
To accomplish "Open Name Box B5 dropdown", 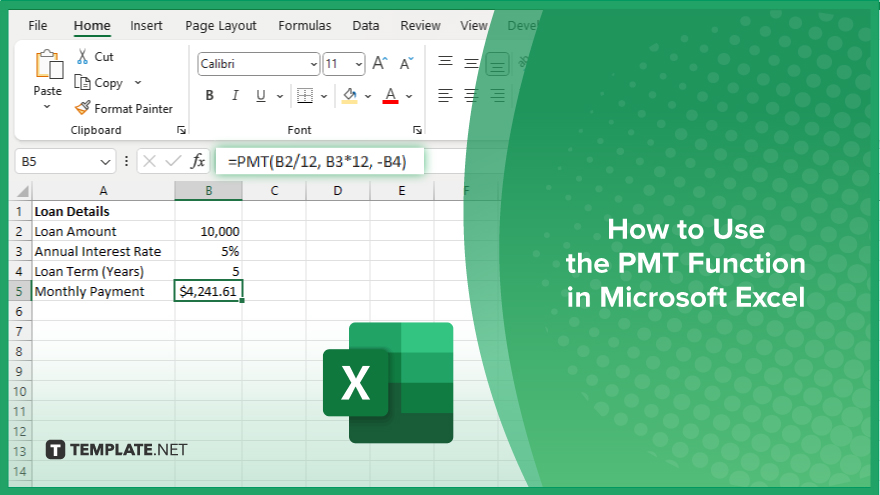I will tap(105, 162).
